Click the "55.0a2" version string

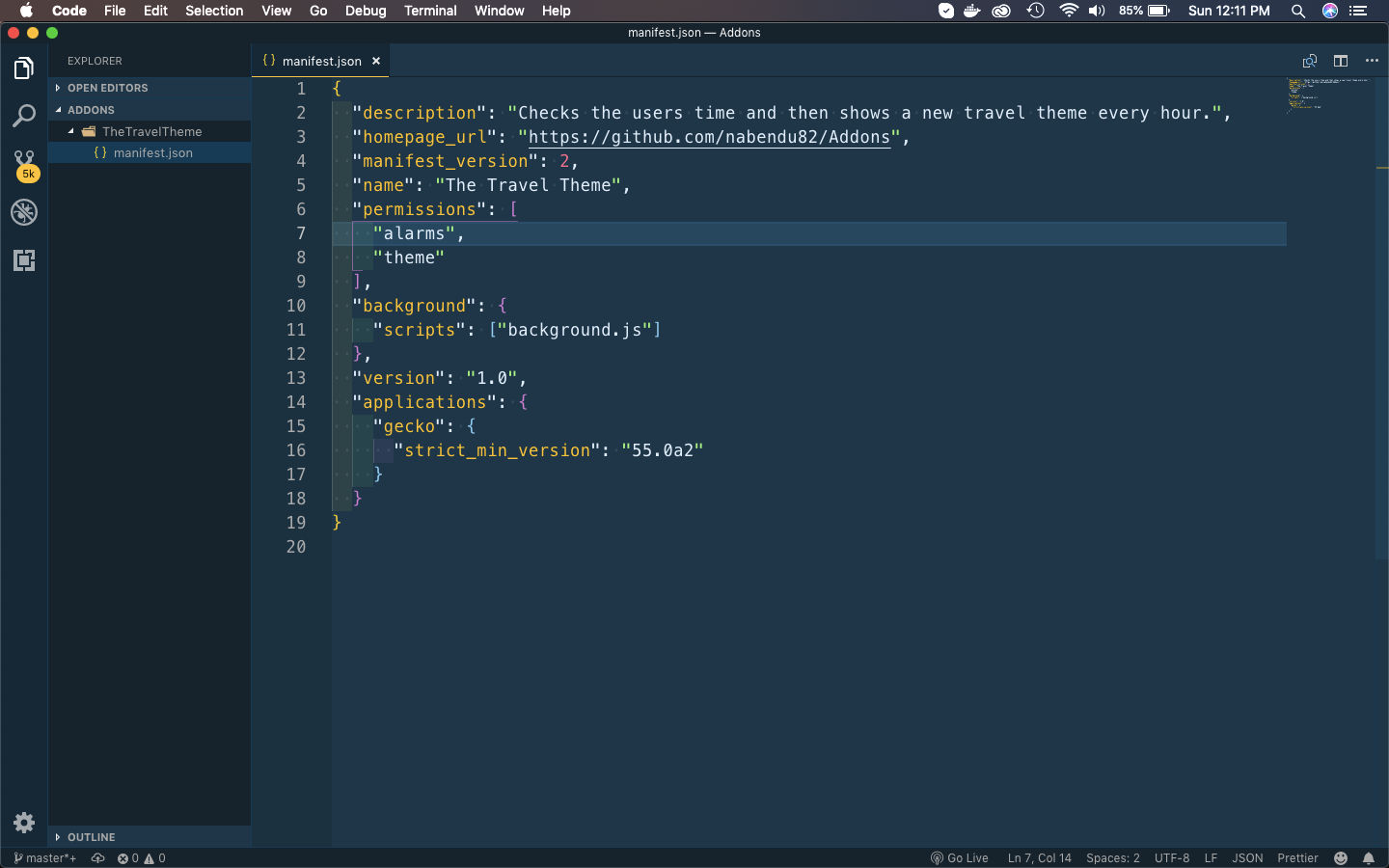[x=663, y=450]
